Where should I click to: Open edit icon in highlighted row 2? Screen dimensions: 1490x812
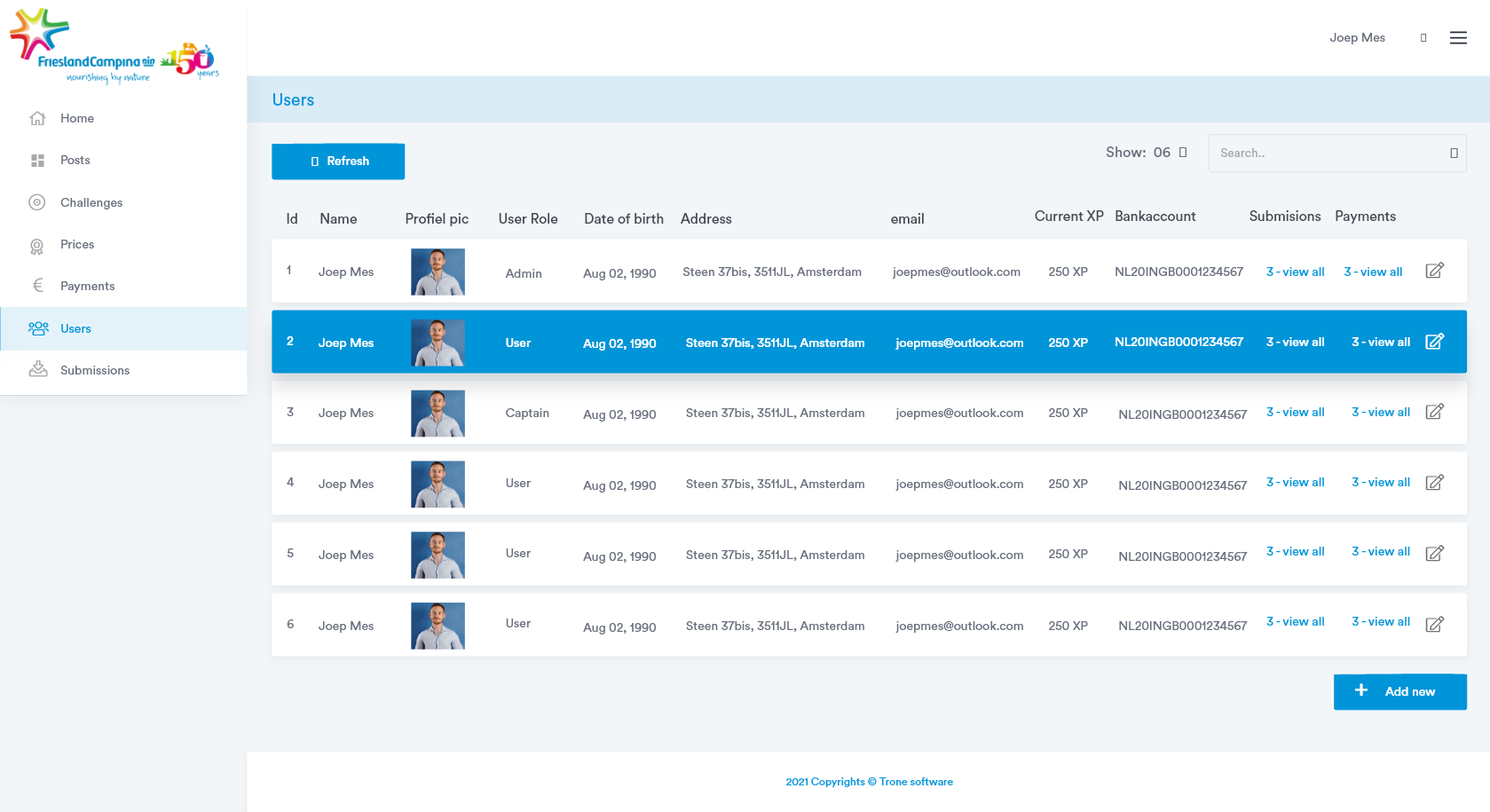1434,342
